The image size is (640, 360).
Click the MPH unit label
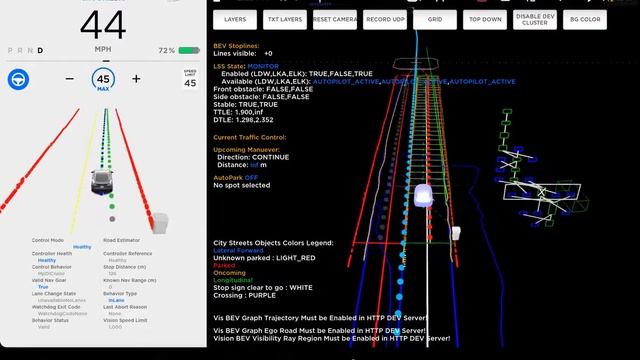103,49
